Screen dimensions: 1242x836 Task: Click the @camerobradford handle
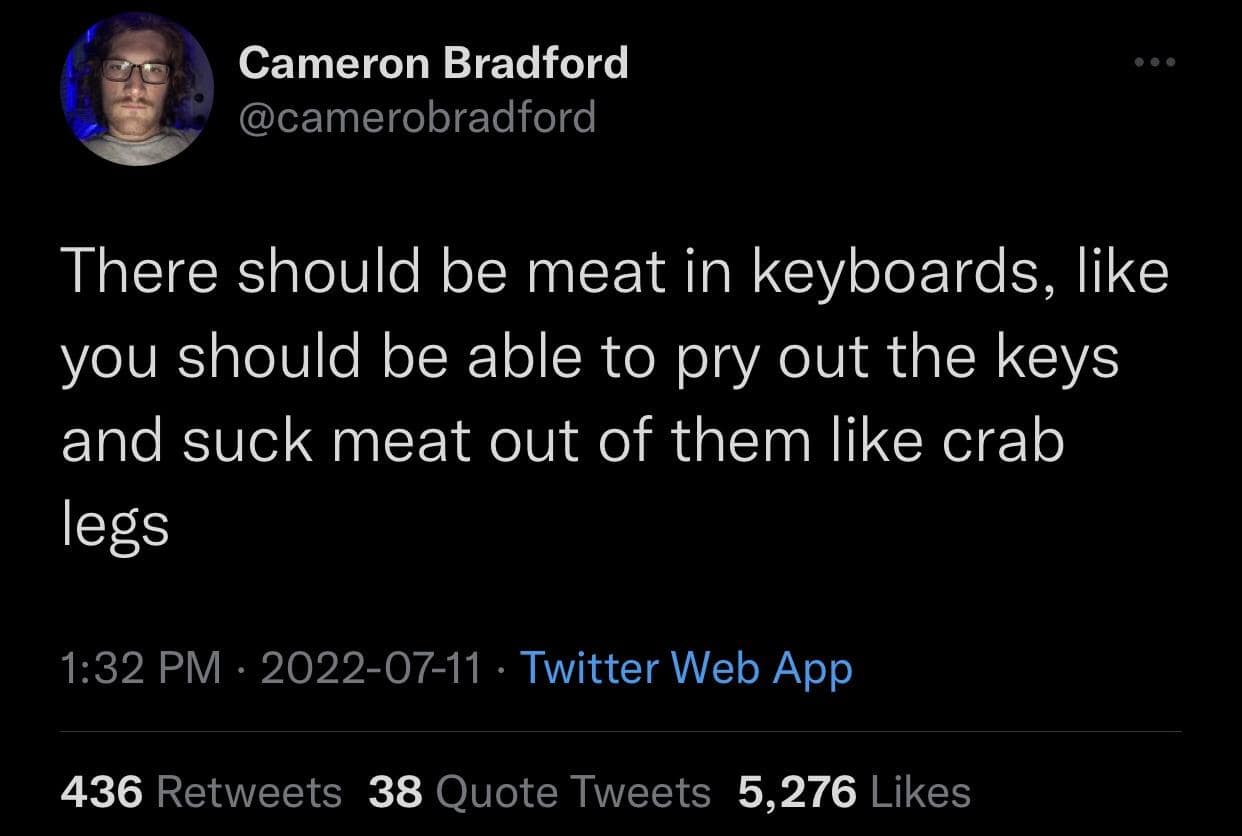(x=417, y=117)
